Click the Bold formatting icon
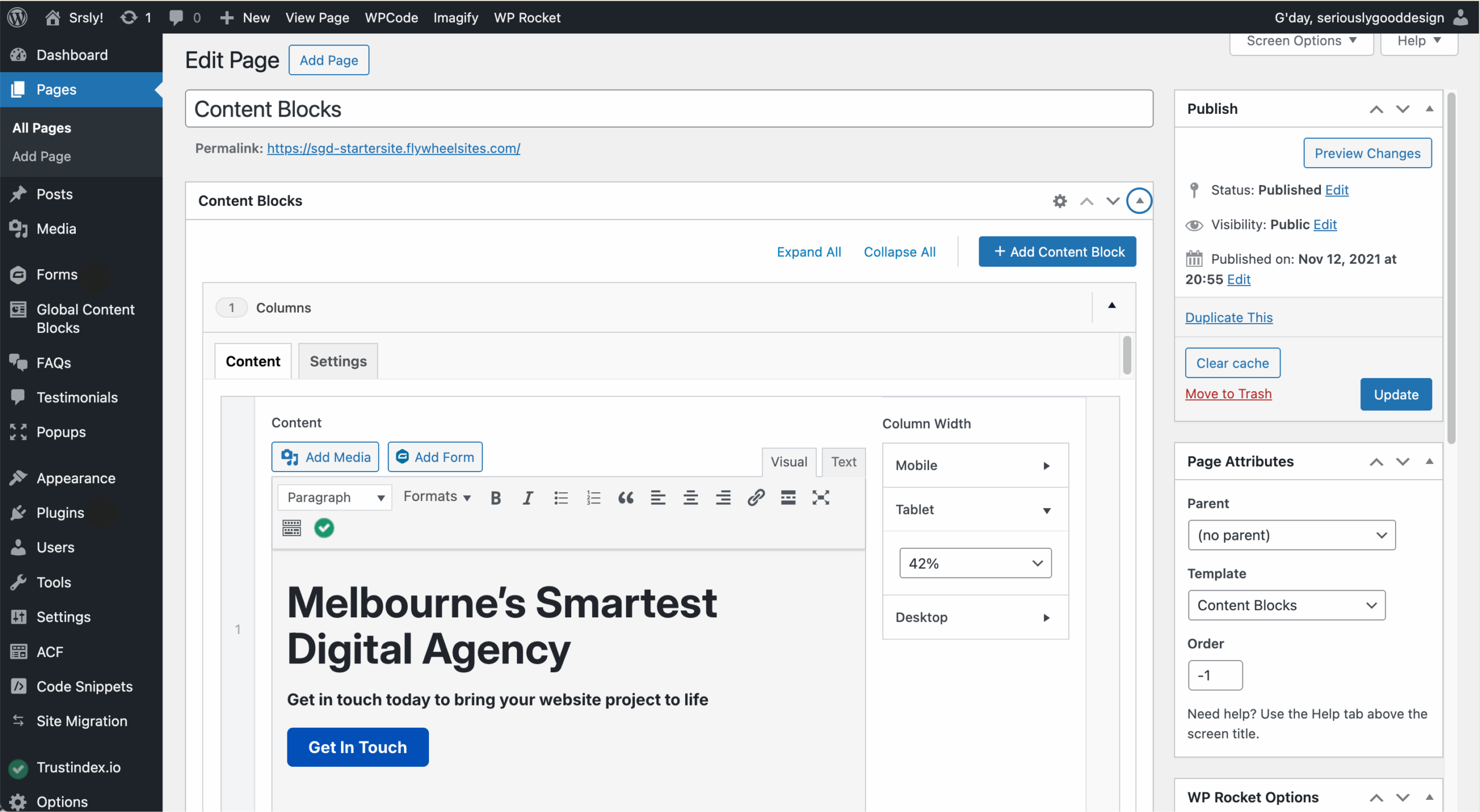The image size is (1480, 812). pyautogui.click(x=495, y=498)
